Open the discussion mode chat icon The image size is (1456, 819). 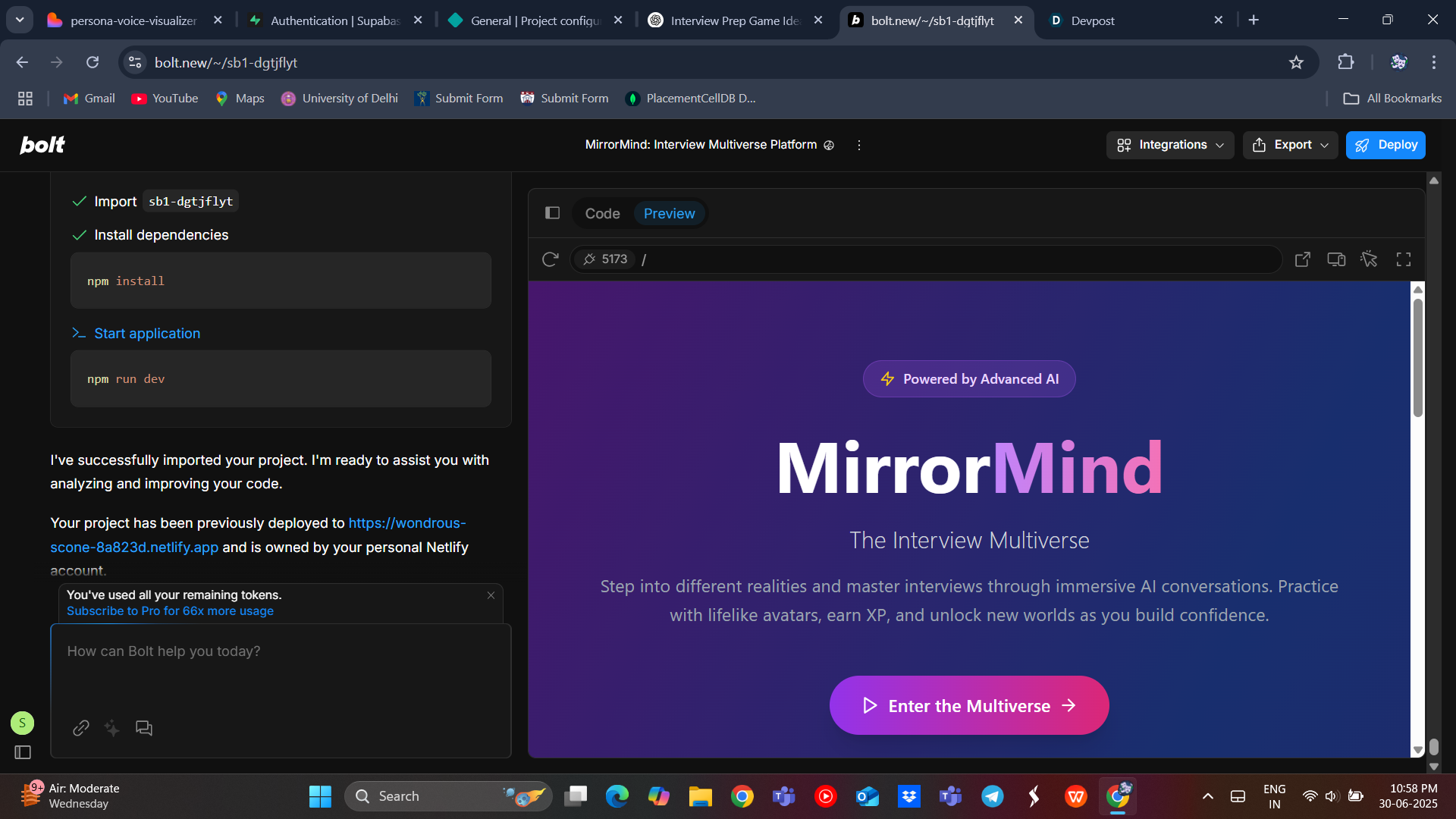(x=144, y=728)
